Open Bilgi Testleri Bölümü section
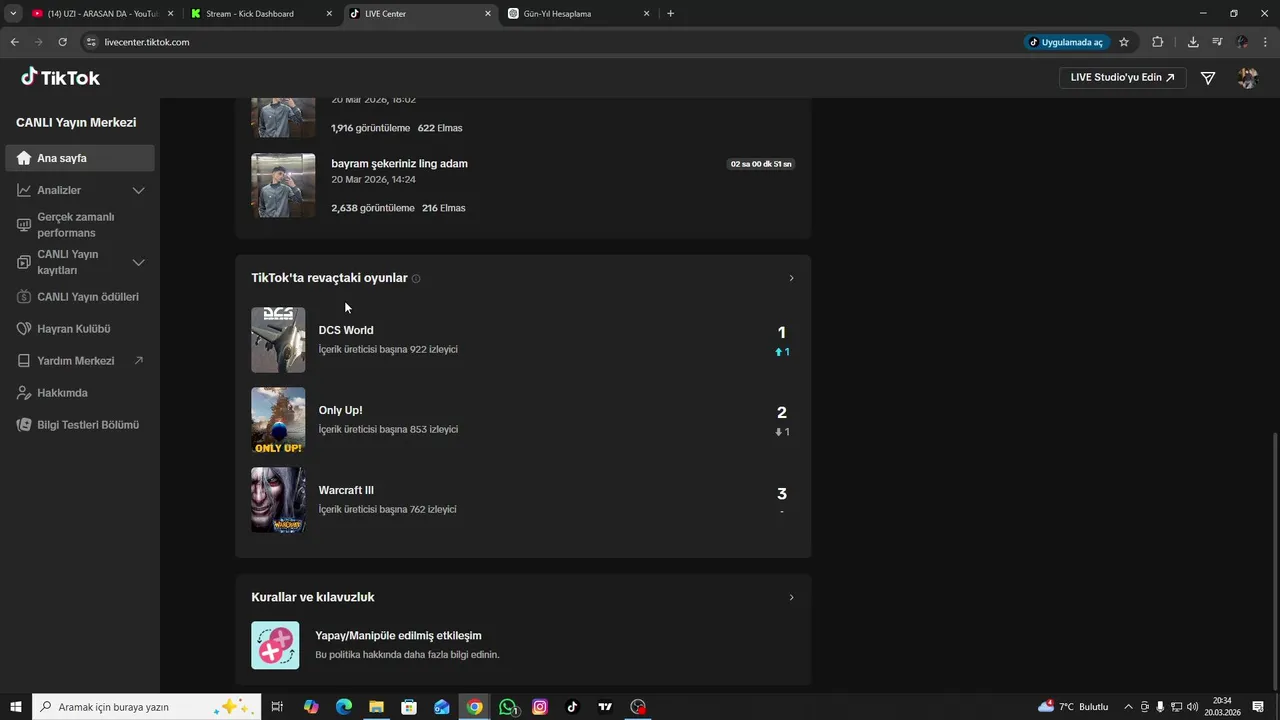Screen dimensions: 1280x720 pos(88,425)
